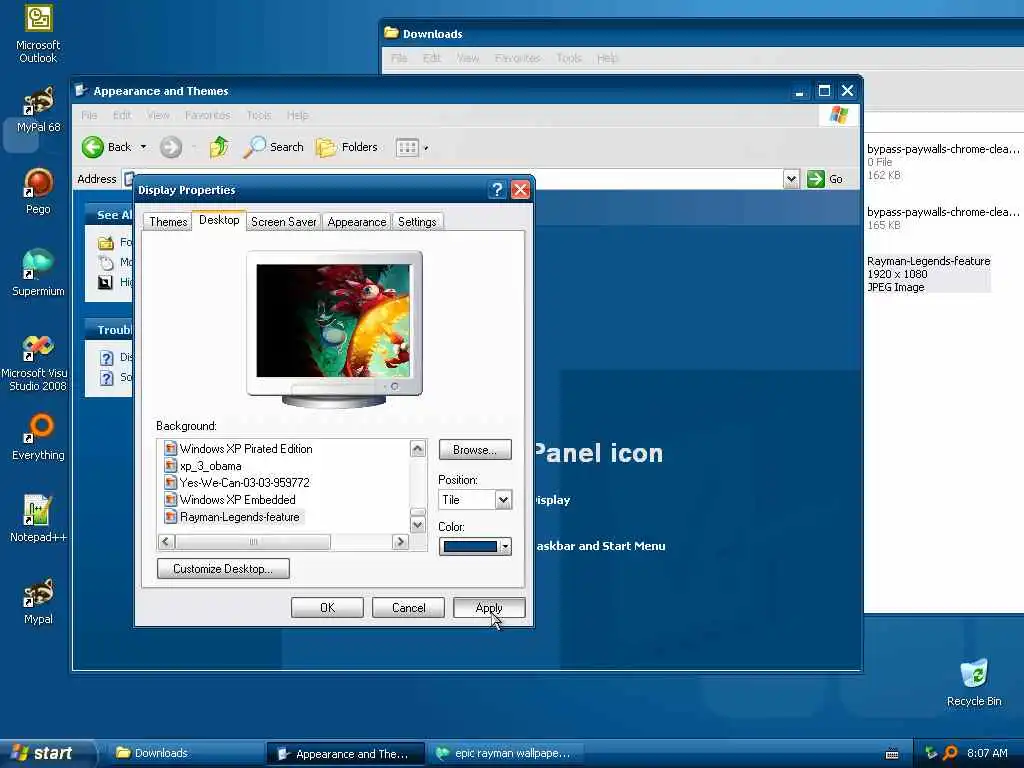Click the horizontal scrollbar thumb in background list

pyautogui.click(x=253, y=541)
